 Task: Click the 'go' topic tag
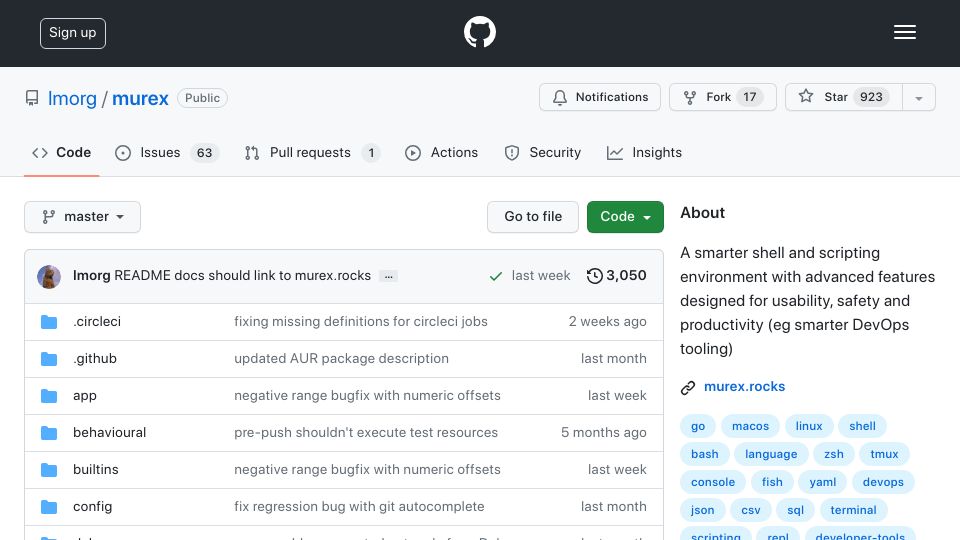pos(698,426)
